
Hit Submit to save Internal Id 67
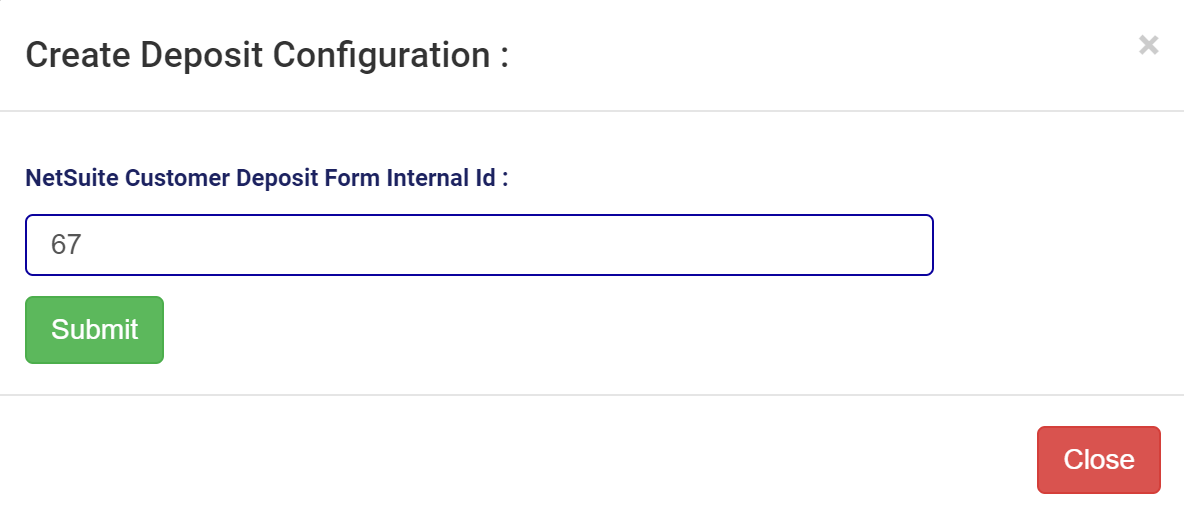tap(94, 330)
